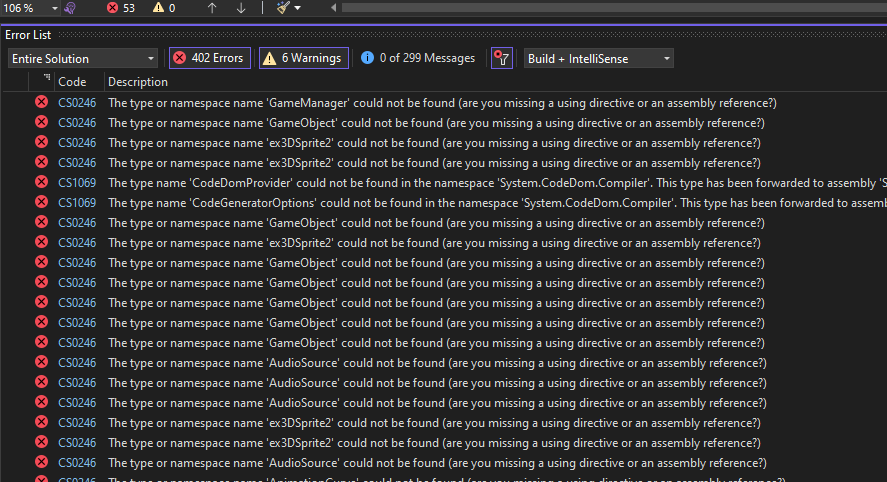The image size is (887, 482).
Task: Open the first CS1069 error code link
Action: 77,183
